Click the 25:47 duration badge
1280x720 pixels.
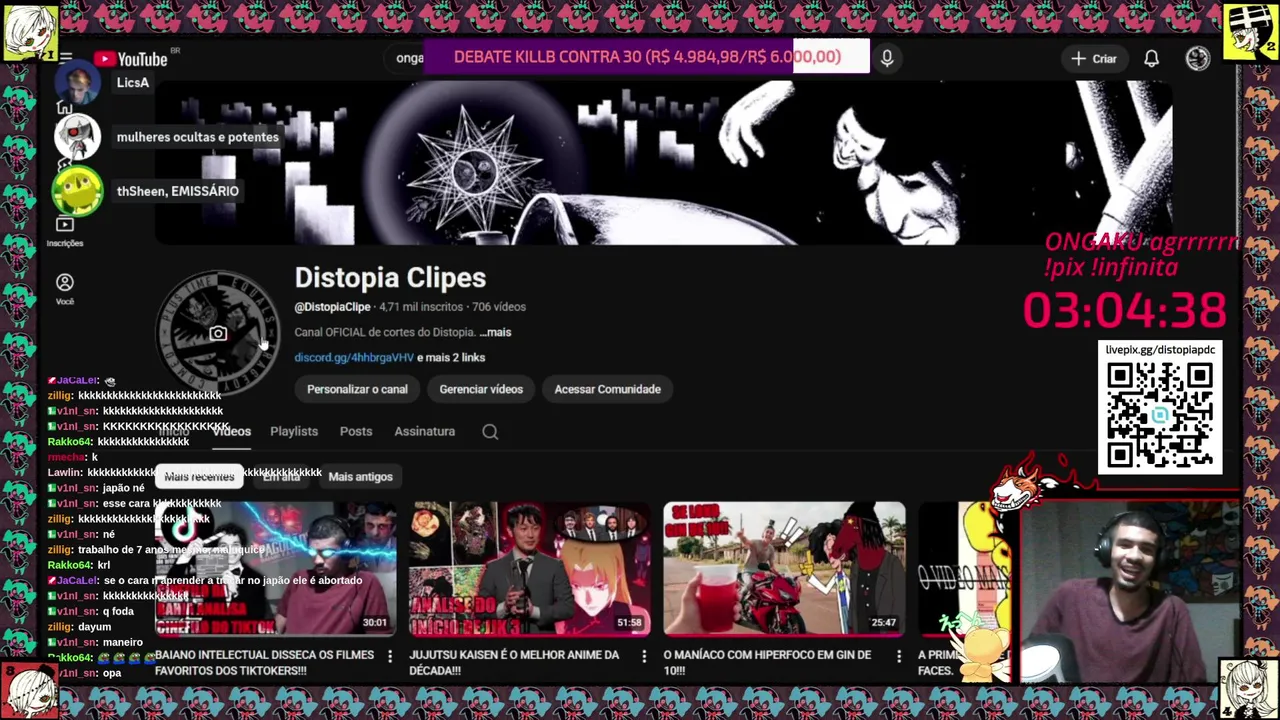(x=883, y=623)
